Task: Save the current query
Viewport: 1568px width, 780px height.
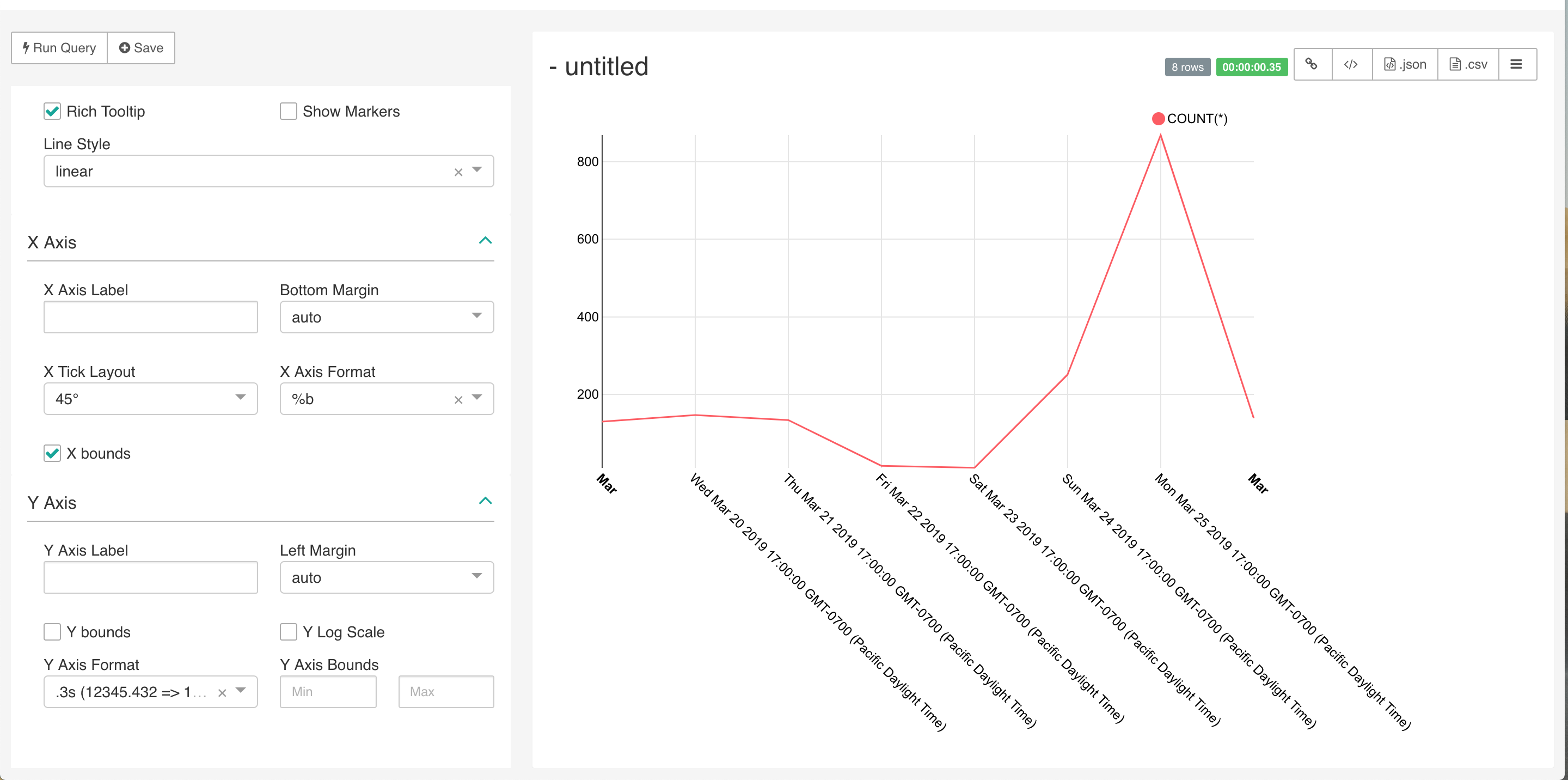Action: (140, 47)
